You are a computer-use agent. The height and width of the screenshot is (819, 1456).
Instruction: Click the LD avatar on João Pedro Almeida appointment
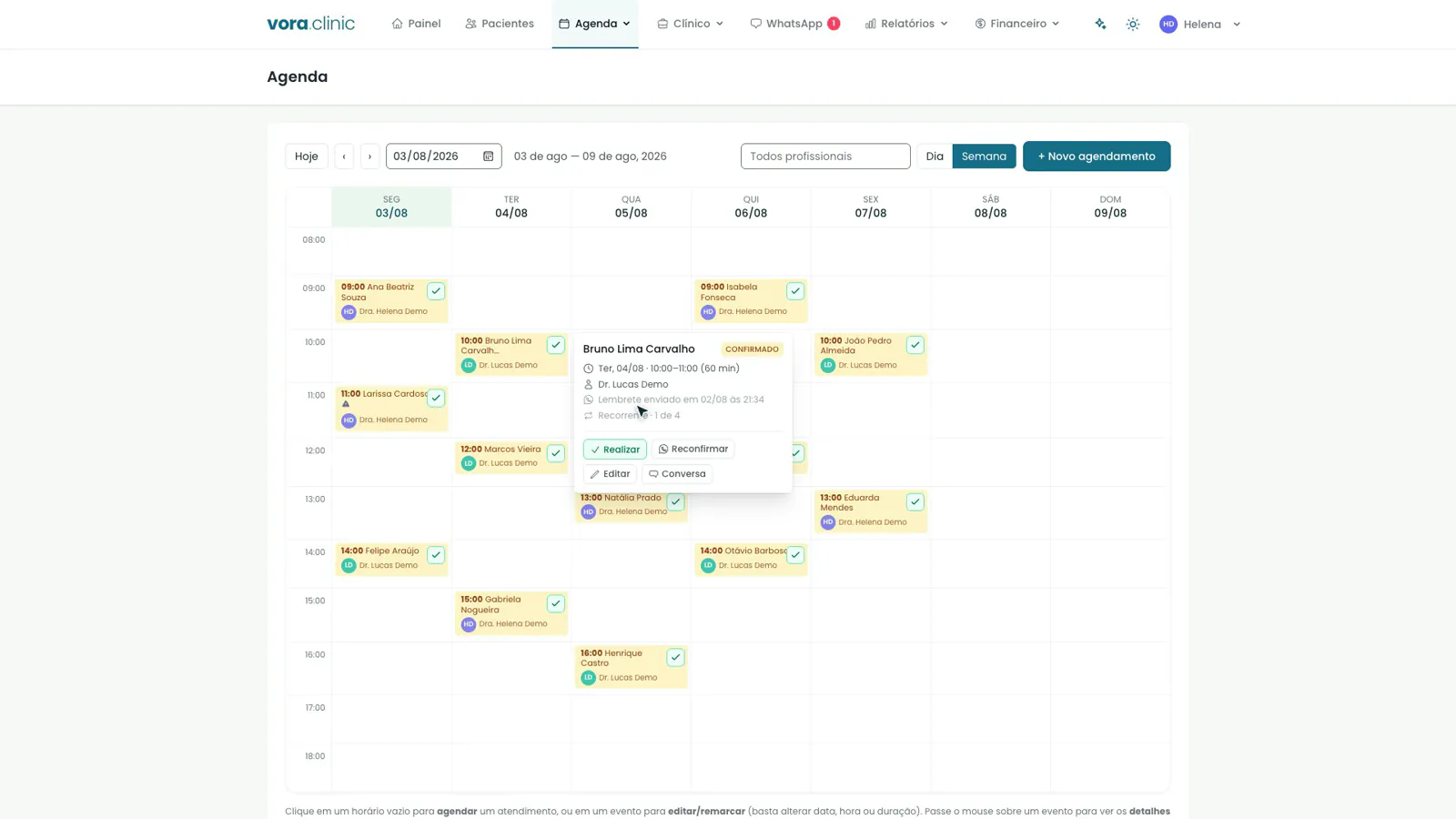coord(827,366)
